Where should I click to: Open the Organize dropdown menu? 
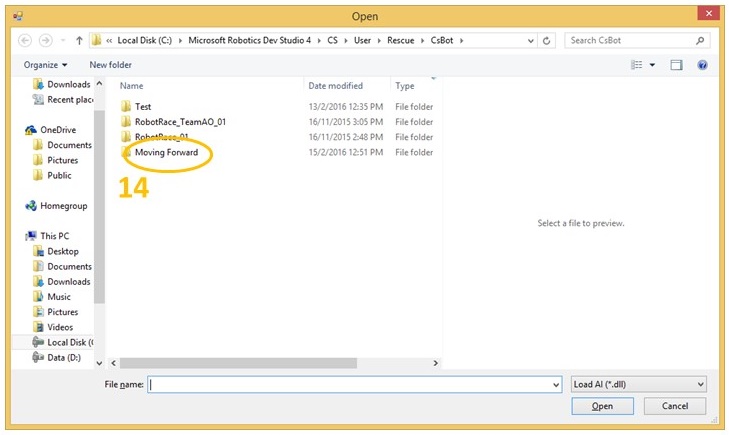click(46, 65)
